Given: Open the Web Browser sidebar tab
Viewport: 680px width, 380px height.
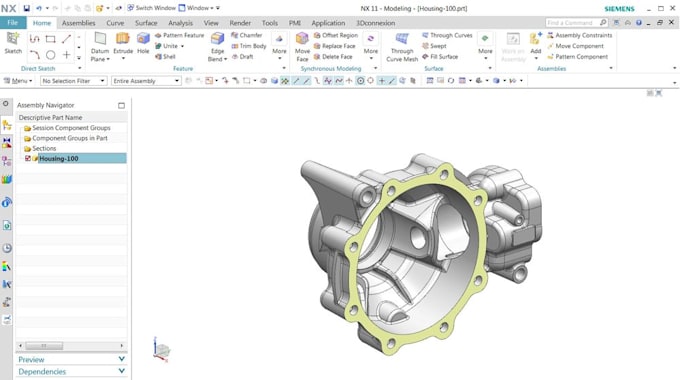Looking at the screenshot, I should 7,225.
